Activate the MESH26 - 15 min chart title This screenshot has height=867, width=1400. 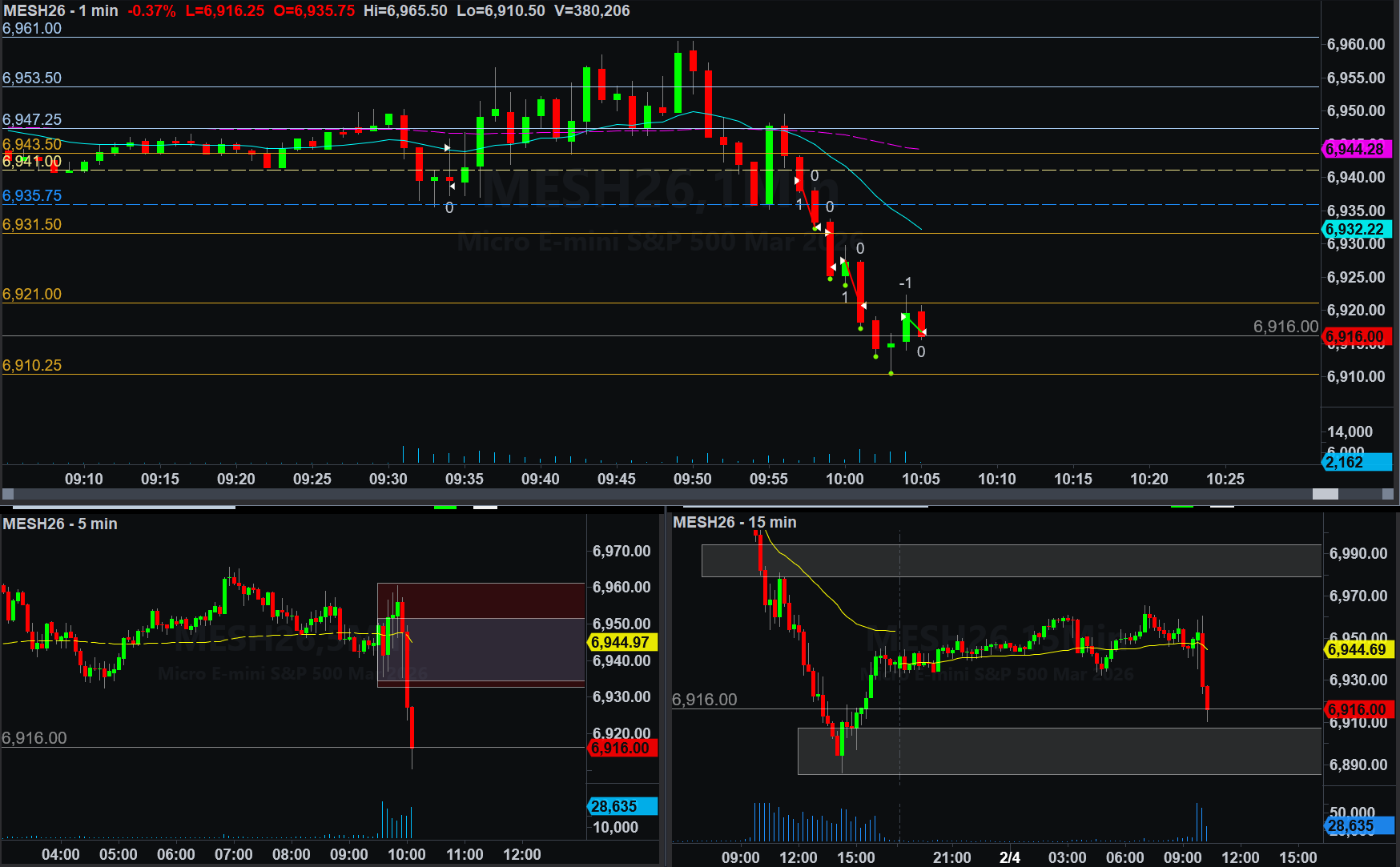pyautogui.click(x=734, y=522)
